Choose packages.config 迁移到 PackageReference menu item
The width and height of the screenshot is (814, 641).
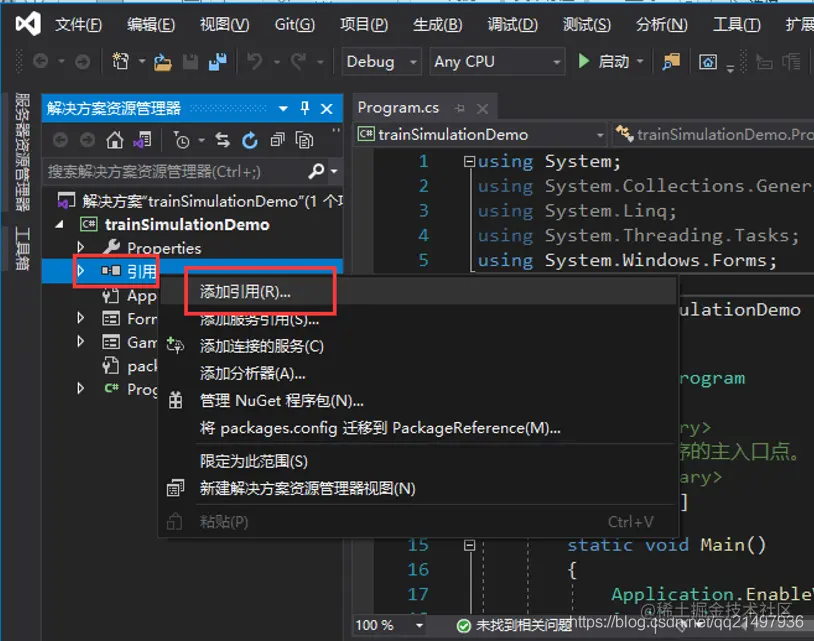[x=418, y=428]
